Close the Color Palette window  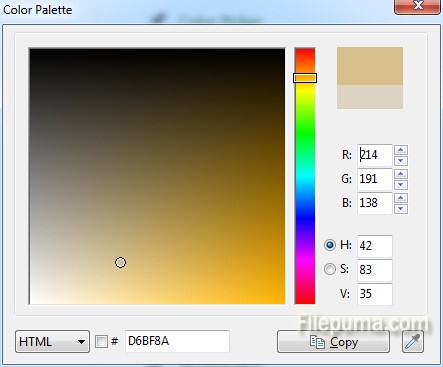tap(417, 6)
